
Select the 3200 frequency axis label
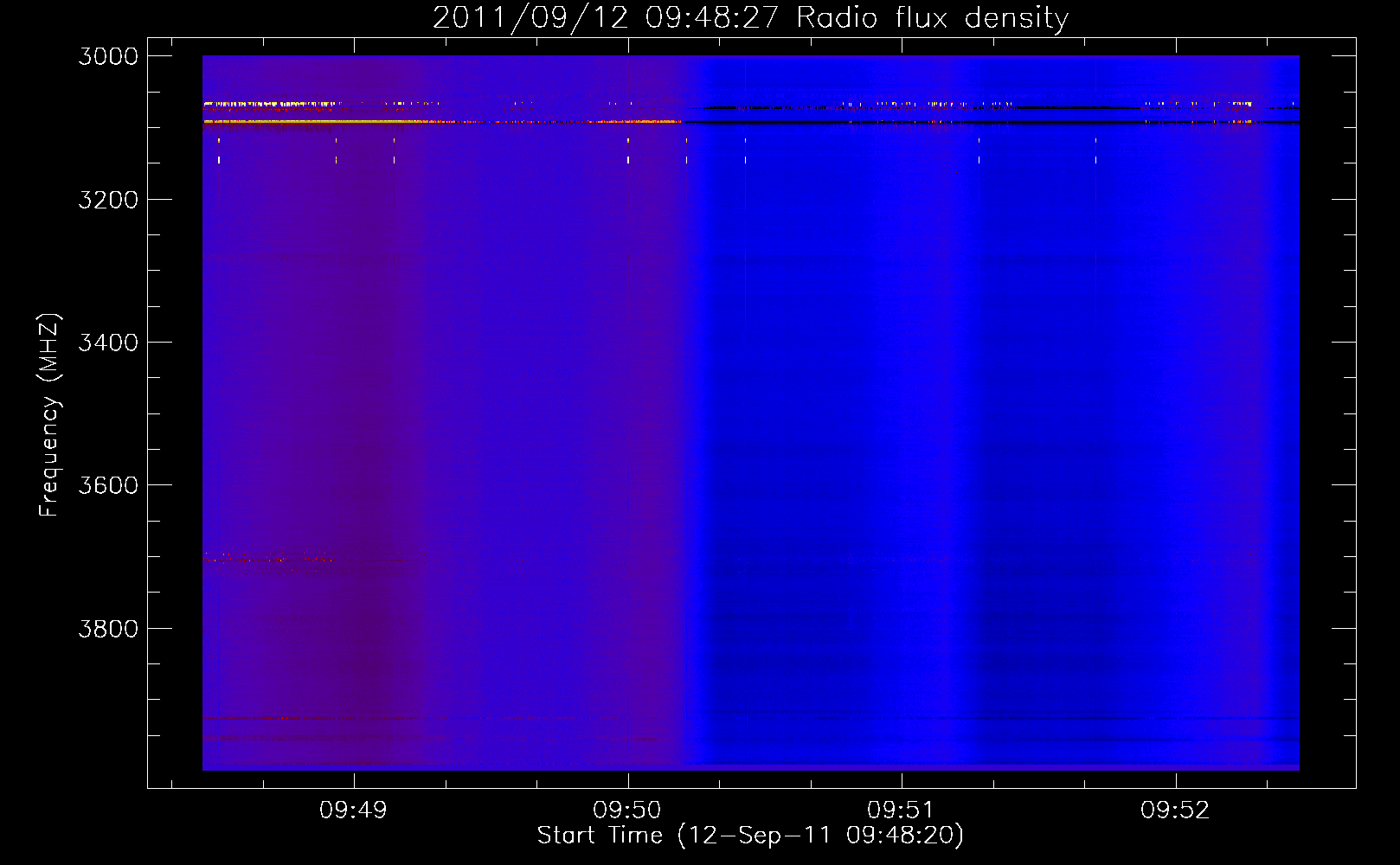click(108, 200)
